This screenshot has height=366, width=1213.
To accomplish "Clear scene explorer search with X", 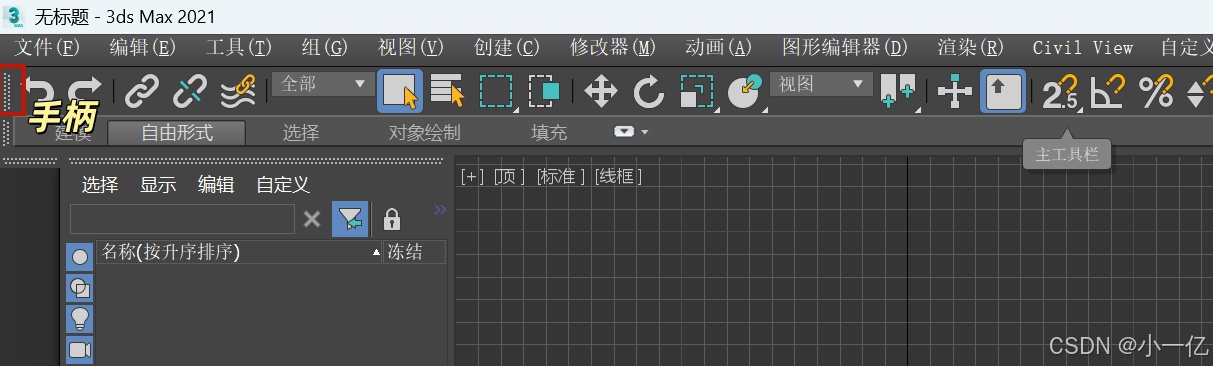I will (312, 219).
